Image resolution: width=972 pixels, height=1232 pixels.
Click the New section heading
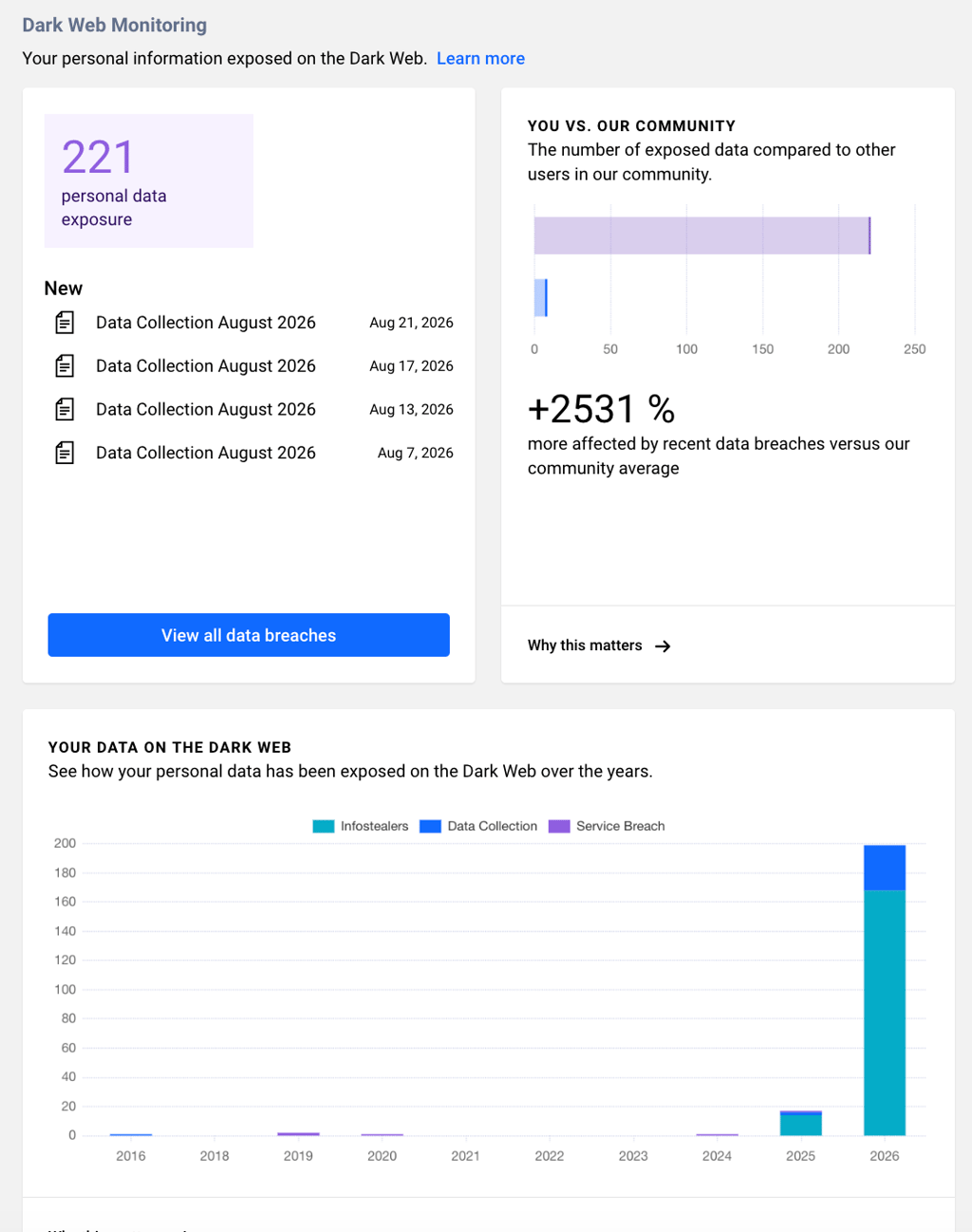pos(64,289)
